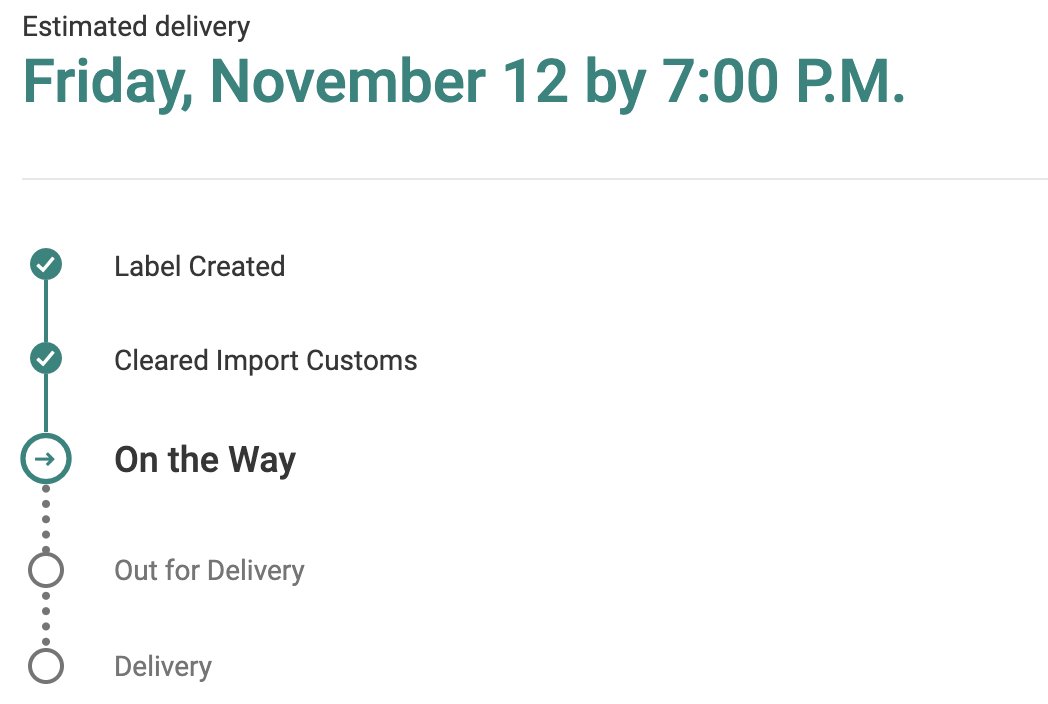This screenshot has height=704, width=1048.
Task: Open the Label Created step text
Action: [x=199, y=266]
